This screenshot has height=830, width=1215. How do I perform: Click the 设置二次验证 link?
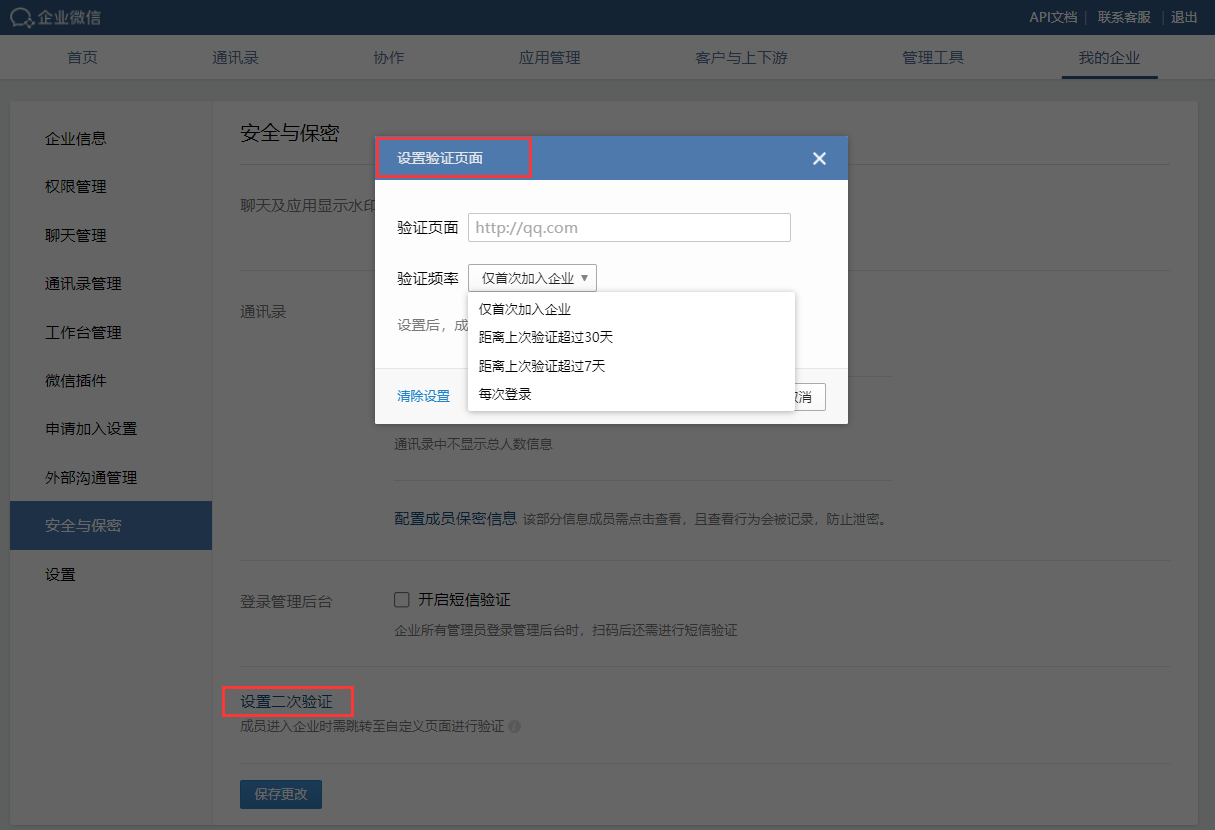(286, 702)
